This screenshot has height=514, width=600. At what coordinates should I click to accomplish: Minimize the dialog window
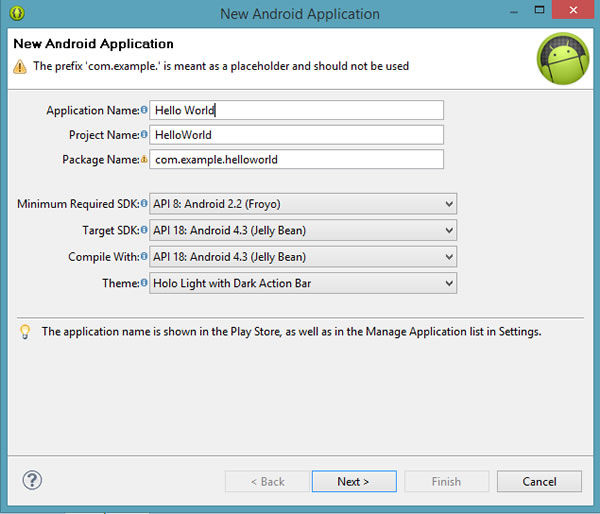[x=514, y=11]
